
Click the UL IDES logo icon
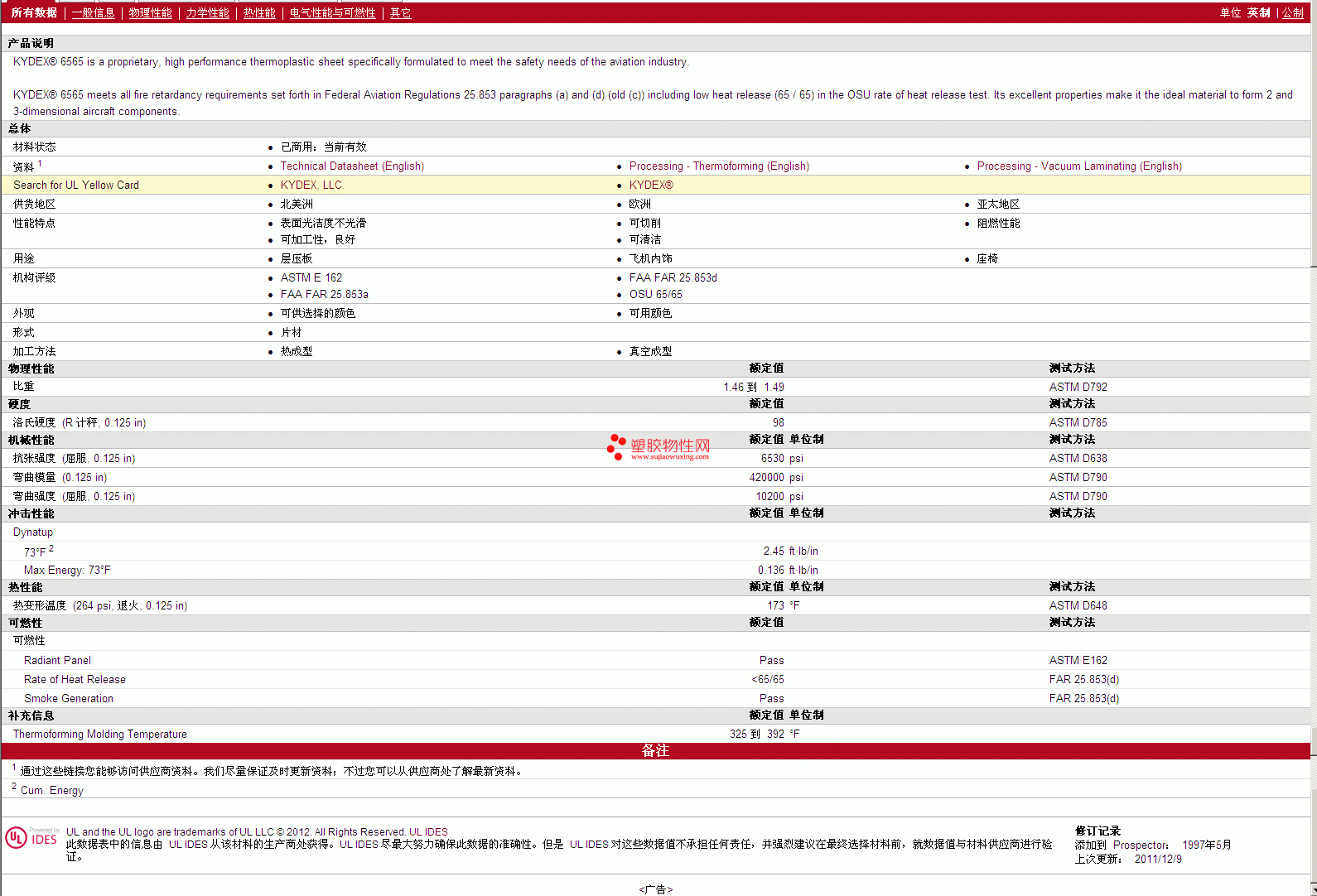pyautogui.click(x=31, y=838)
